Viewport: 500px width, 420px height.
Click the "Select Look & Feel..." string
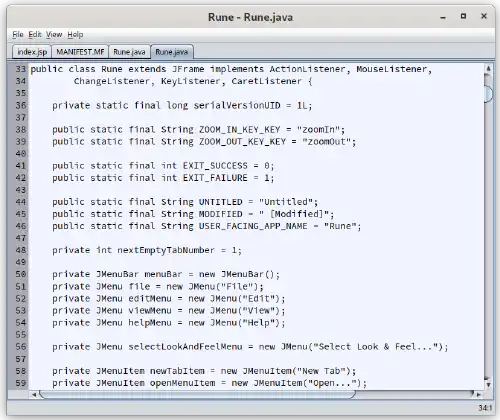pyautogui.click(x=375, y=347)
